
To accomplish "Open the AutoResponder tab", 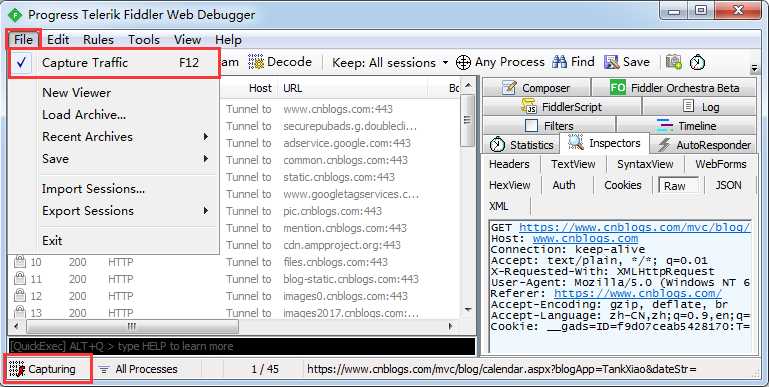I will pos(705,145).
